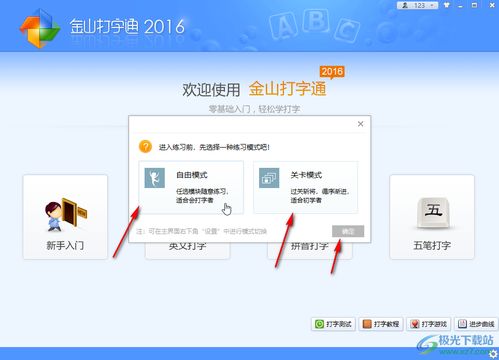Open settings gear in bottom right
499x360 pixels.
pyautogui.click(x=493, y=354)
